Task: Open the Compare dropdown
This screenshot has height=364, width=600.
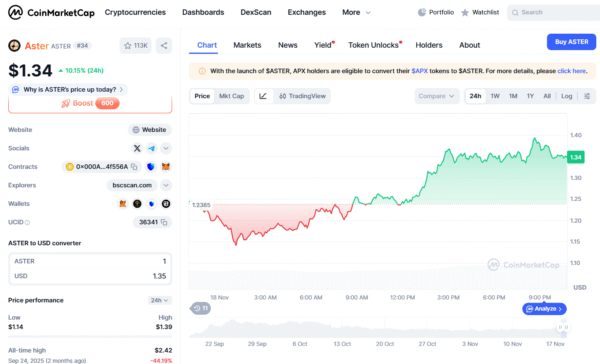Action: point(437,96)
